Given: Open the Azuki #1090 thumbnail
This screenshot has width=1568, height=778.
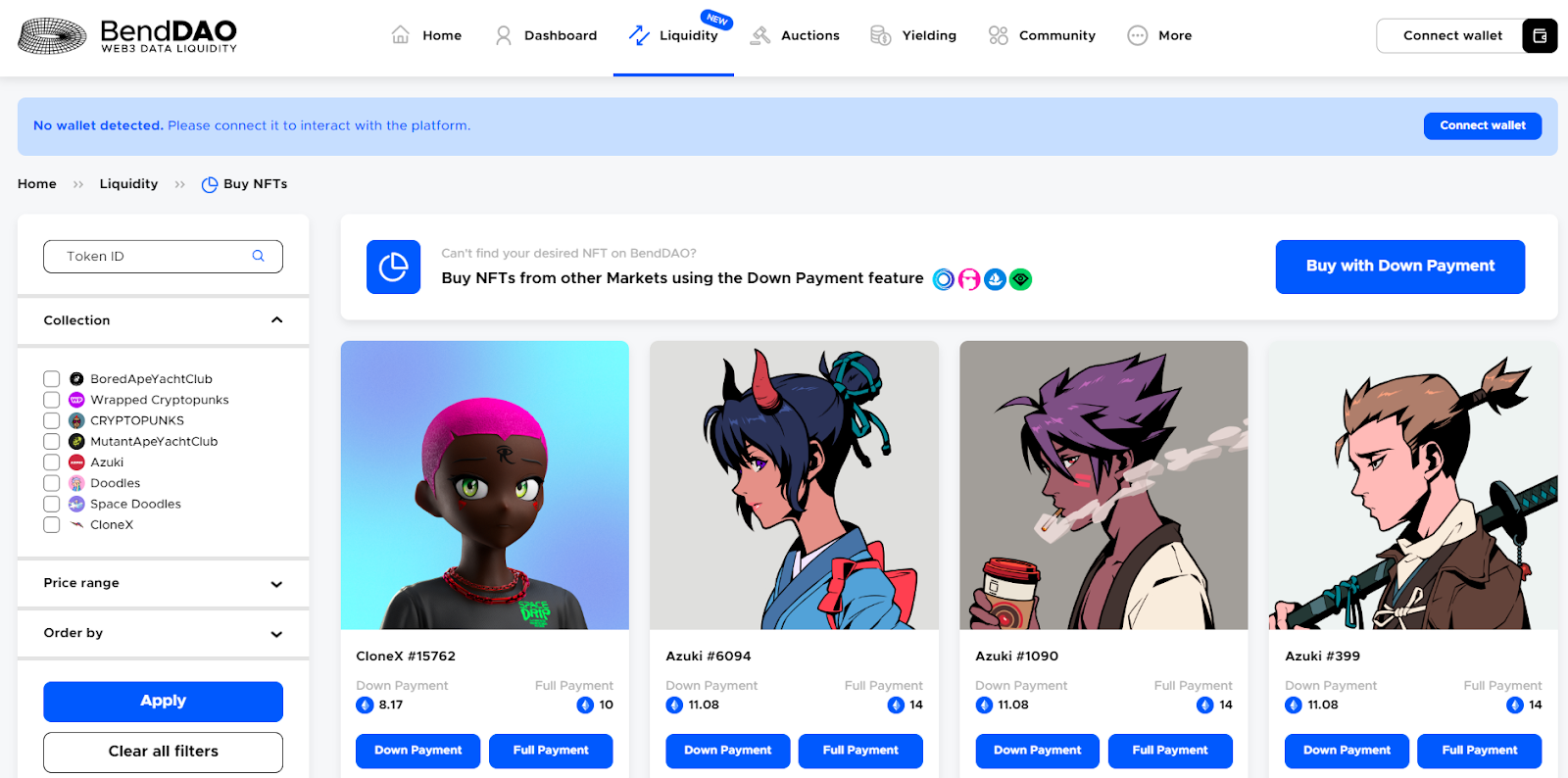Looking at the screenshot, I should pos(1104,485).
